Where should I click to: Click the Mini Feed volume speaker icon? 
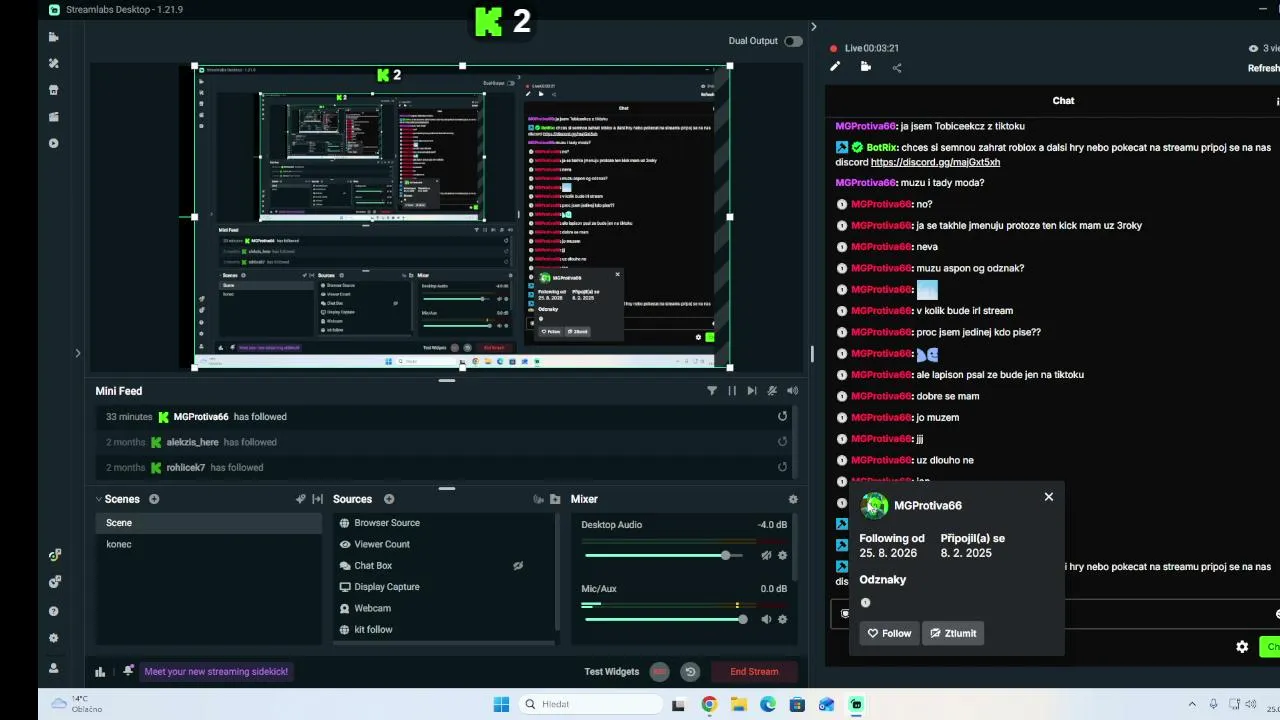793,391
